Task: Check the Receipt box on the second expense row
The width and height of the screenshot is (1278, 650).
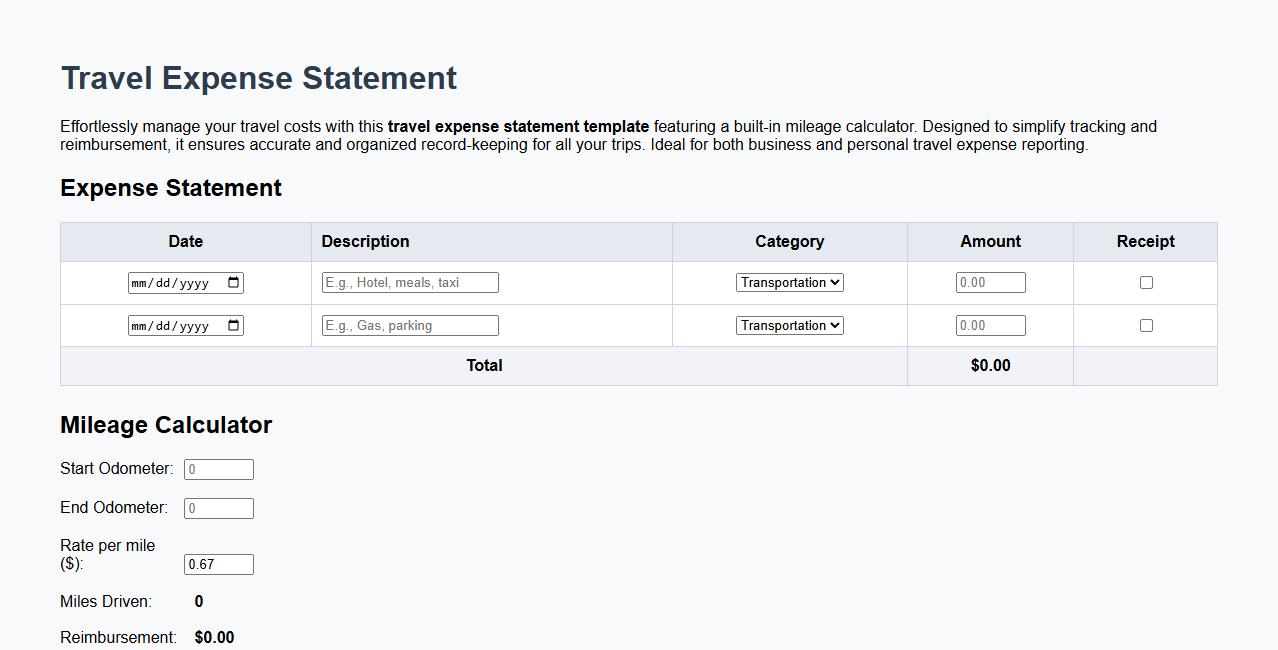Action: tap(1145, 325)
